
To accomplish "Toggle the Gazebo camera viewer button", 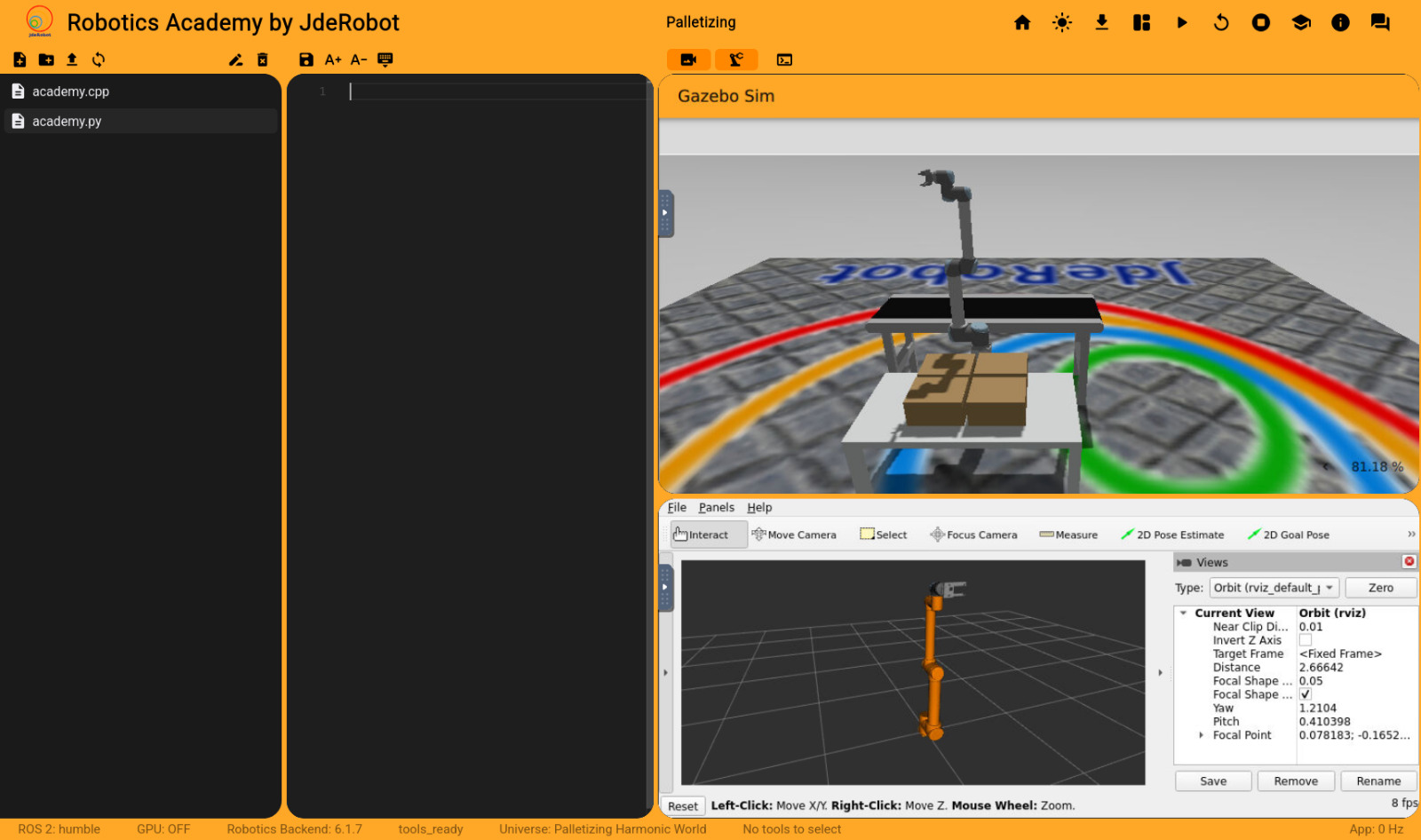I will click(x=688, y=59).
